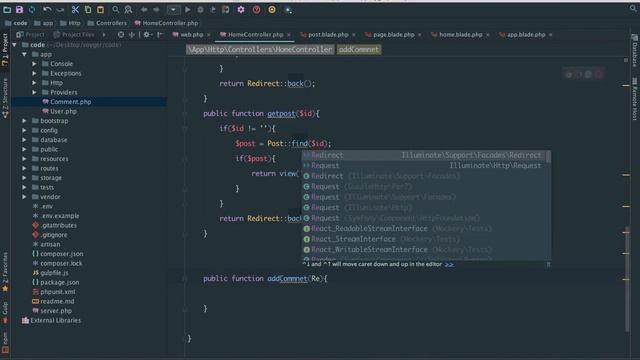The image size is (640, 360).
Task: Click the yellow circular toolbar icon
Action: point(272,10)
